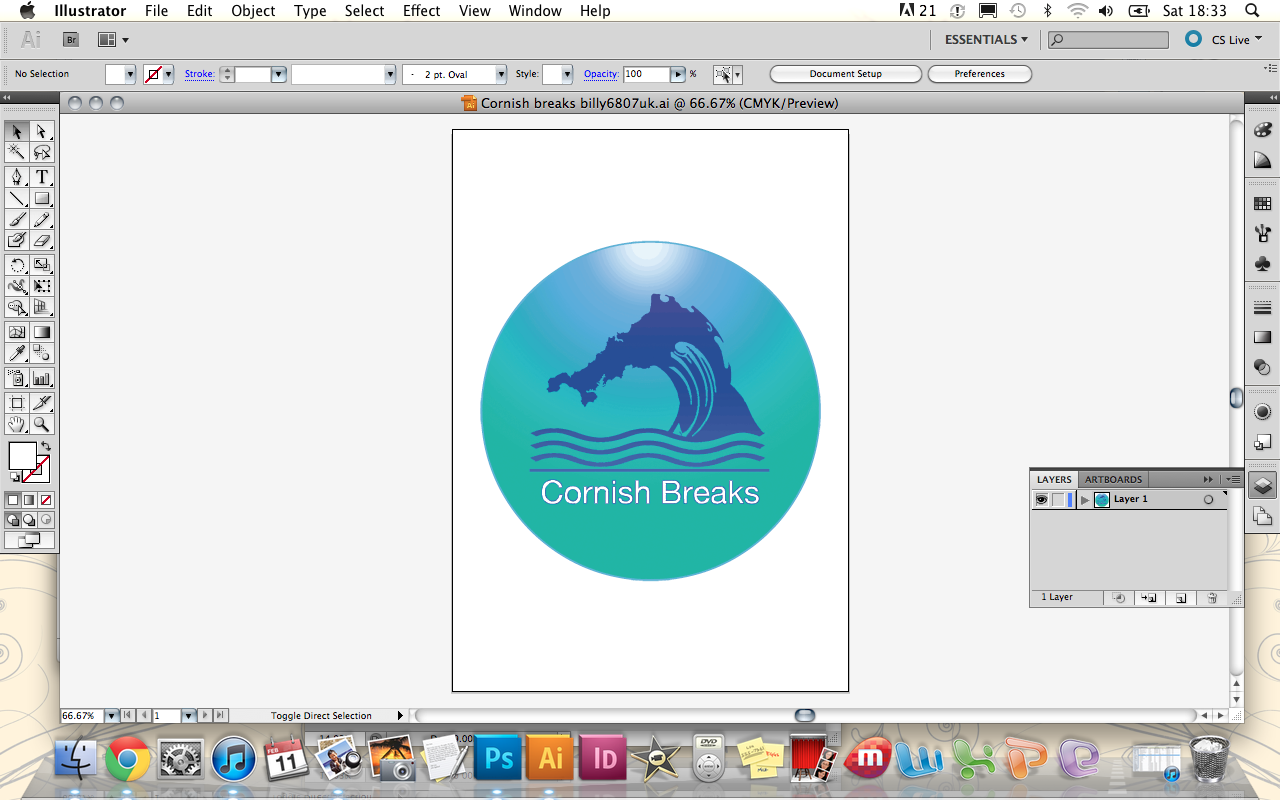Select the Pen tool
This screenshot has width=1280, height=800.
[x=17, y=177]
